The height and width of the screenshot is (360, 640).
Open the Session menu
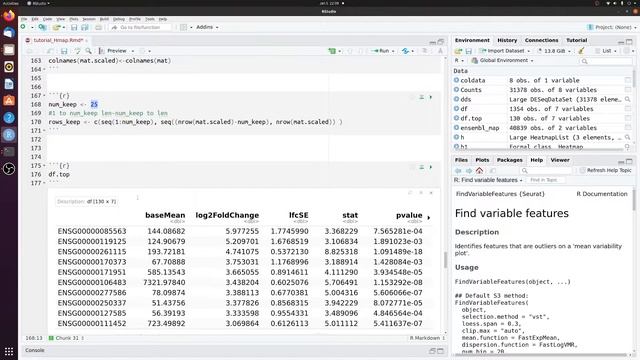pos(89,19)
